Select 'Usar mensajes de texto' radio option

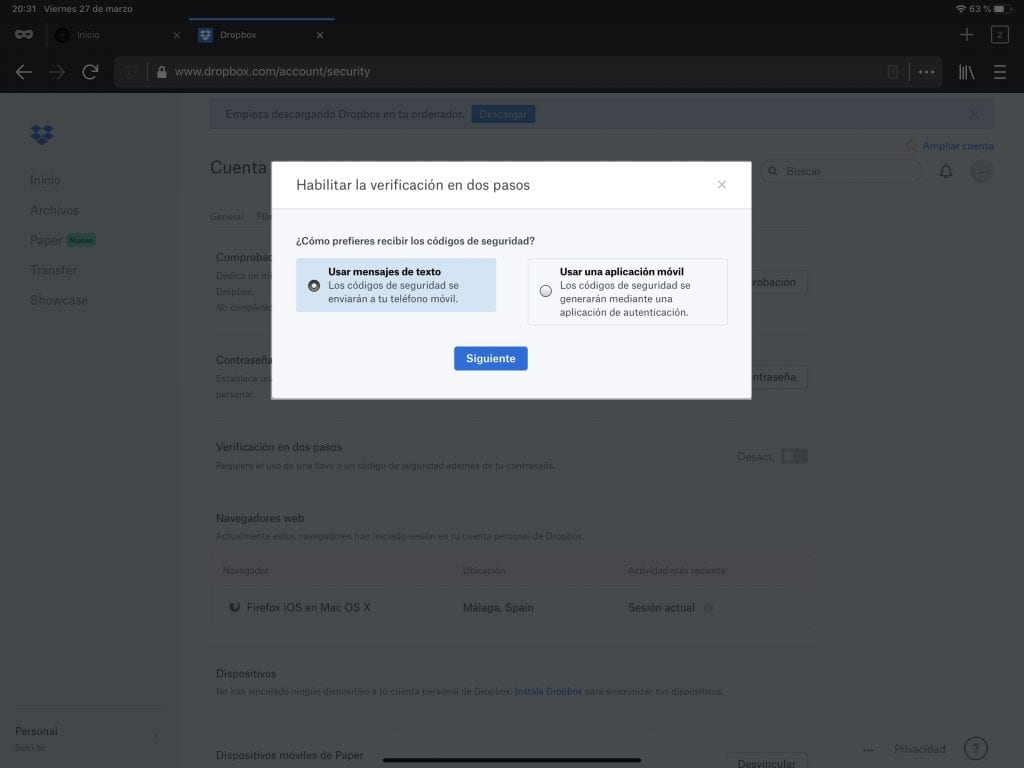[x=314, y=285]
